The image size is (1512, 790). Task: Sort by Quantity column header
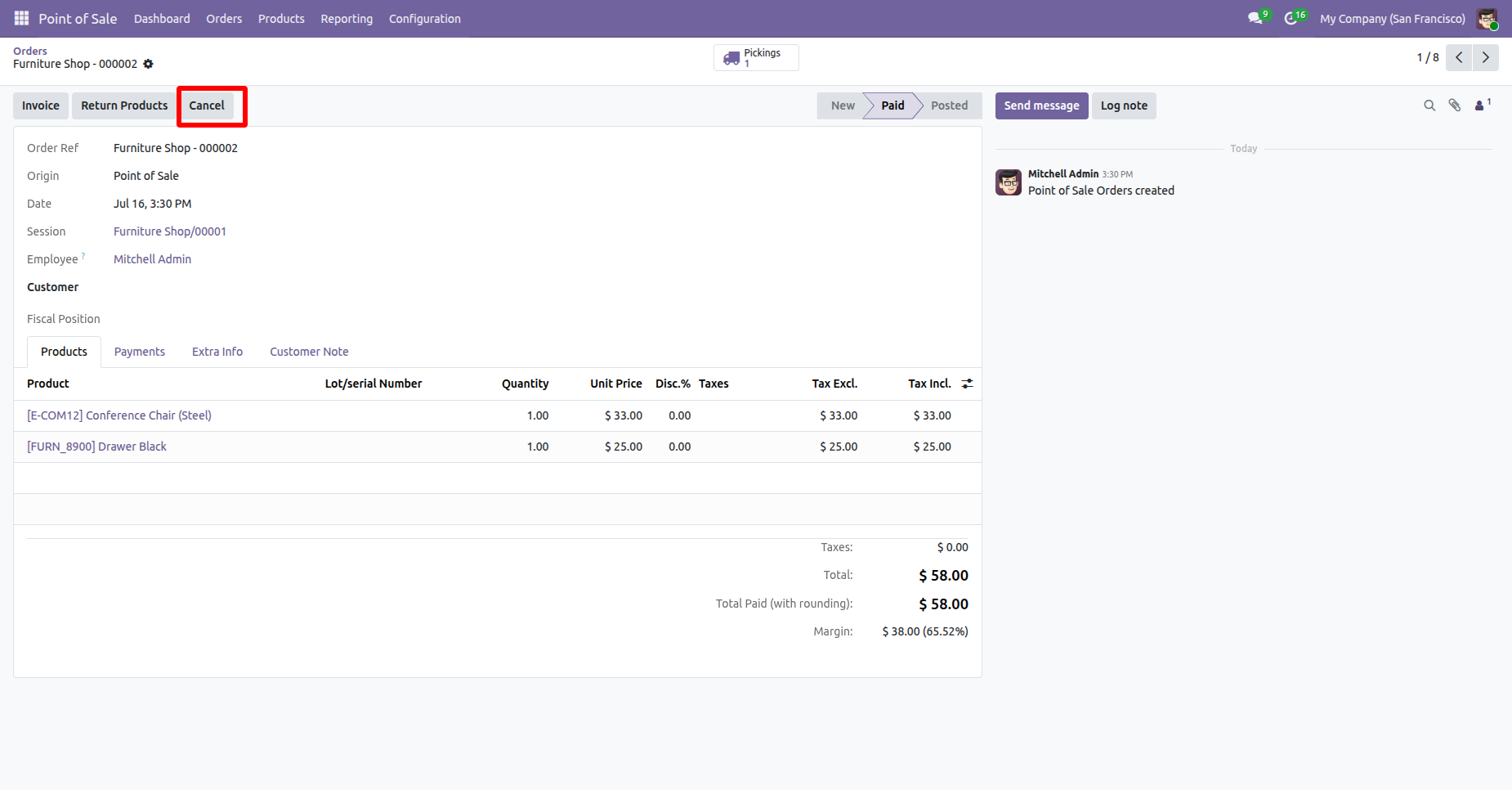coord(525,384)
